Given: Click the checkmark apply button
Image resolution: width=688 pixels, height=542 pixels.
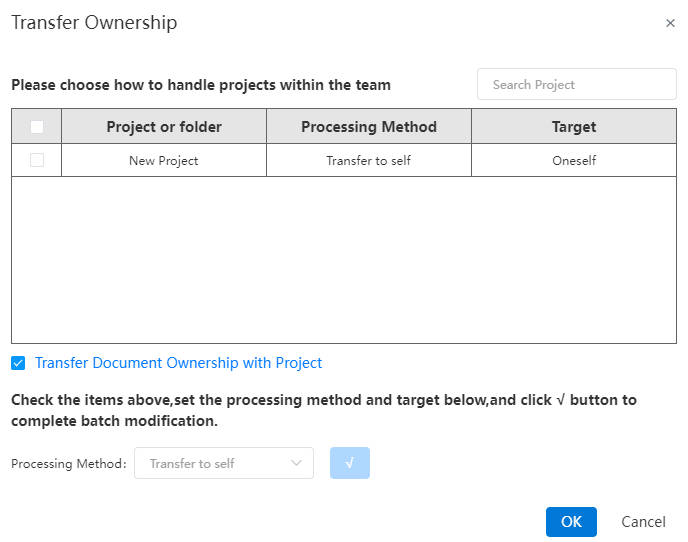Looking at the screenshot, I should [350, 463].
